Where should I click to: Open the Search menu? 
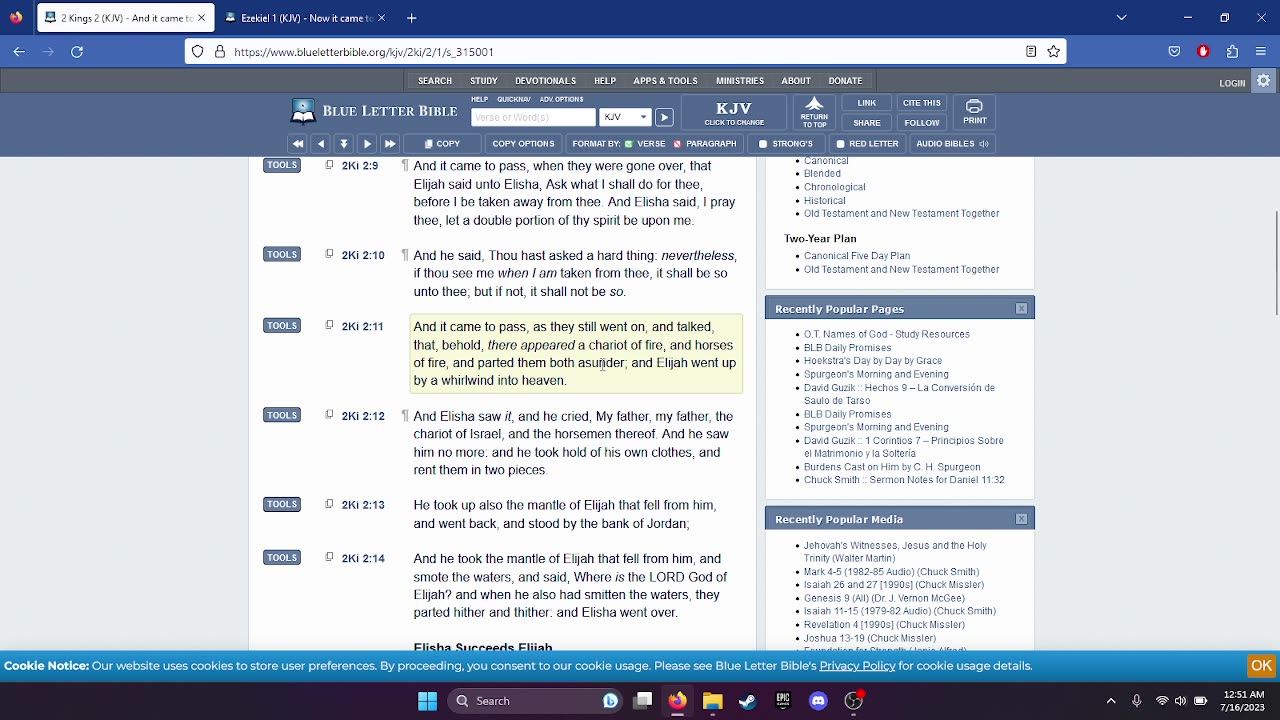point(435,81)
